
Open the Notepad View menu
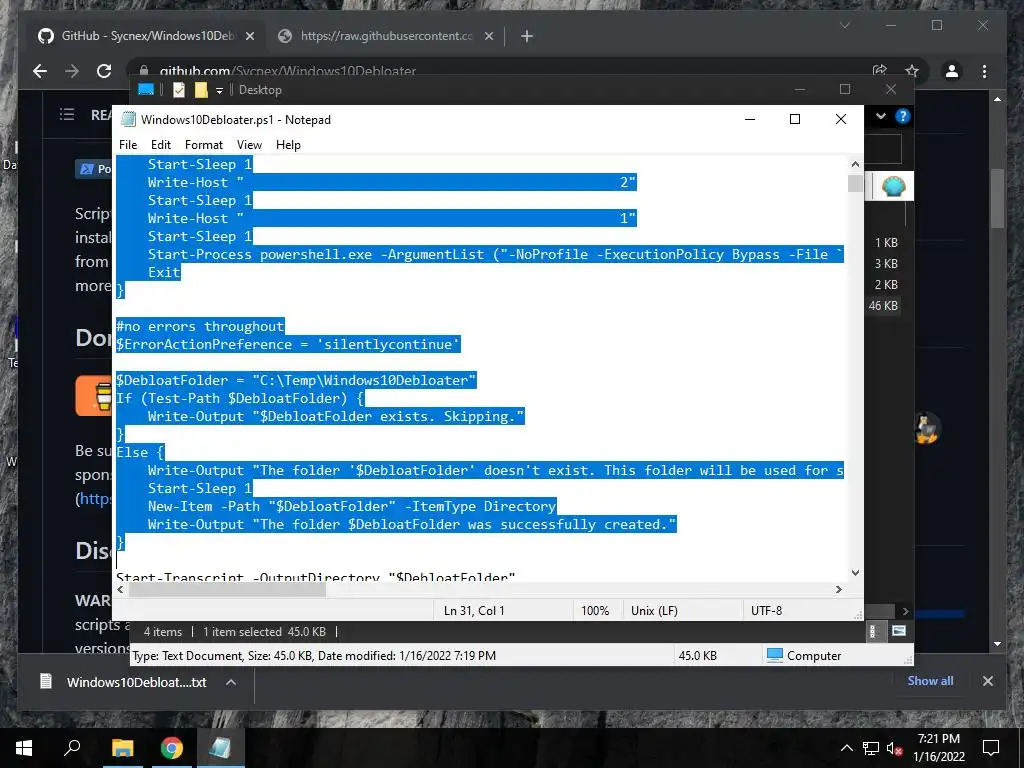[x=249, y=145]
